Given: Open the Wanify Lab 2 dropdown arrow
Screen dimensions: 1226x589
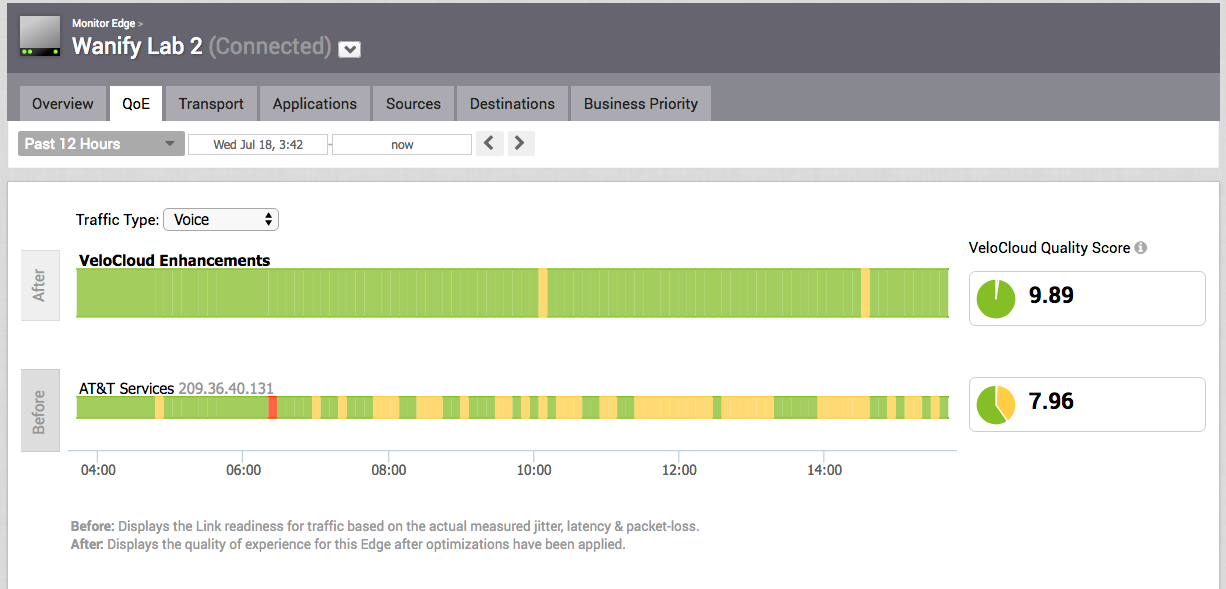Looking at the screenshot, I should (349, 49).
